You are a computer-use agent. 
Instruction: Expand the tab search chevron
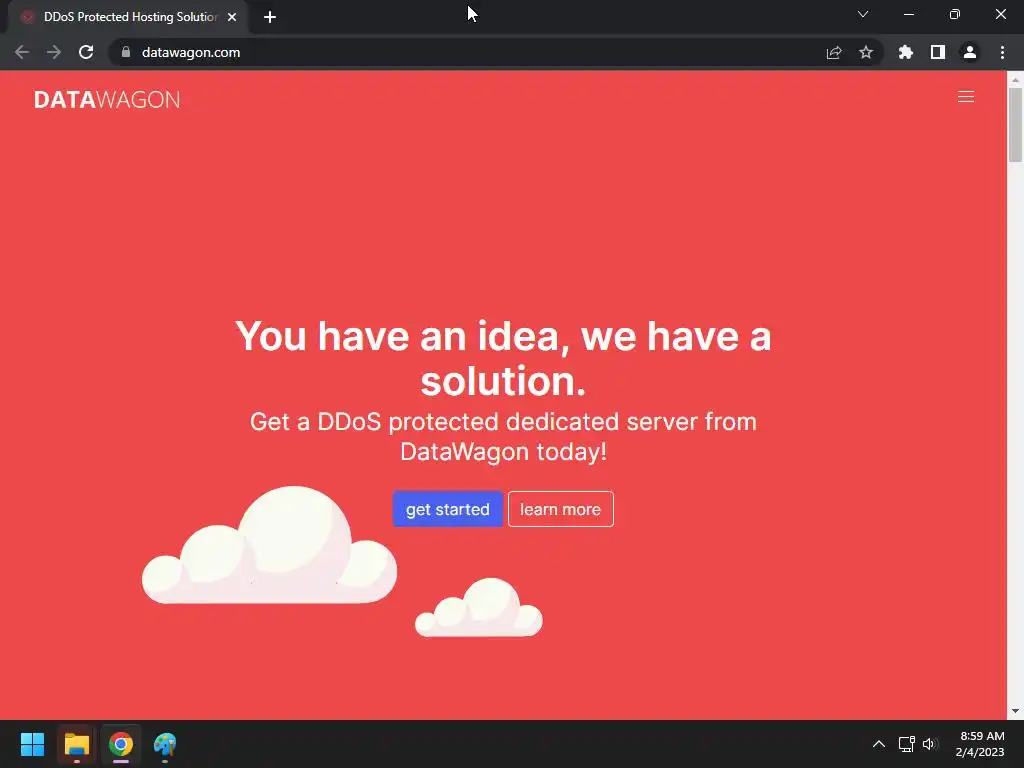(863, 14)
